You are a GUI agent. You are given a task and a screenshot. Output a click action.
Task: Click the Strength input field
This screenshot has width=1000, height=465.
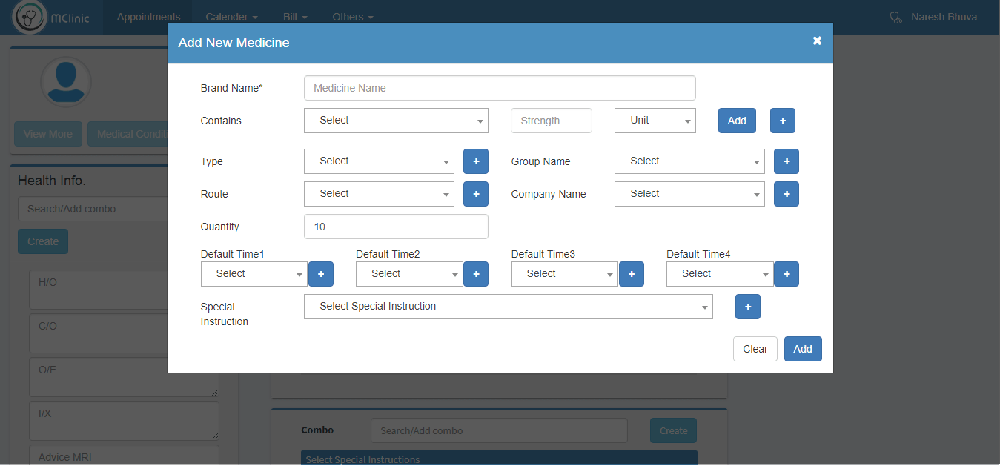coord(552,121)
